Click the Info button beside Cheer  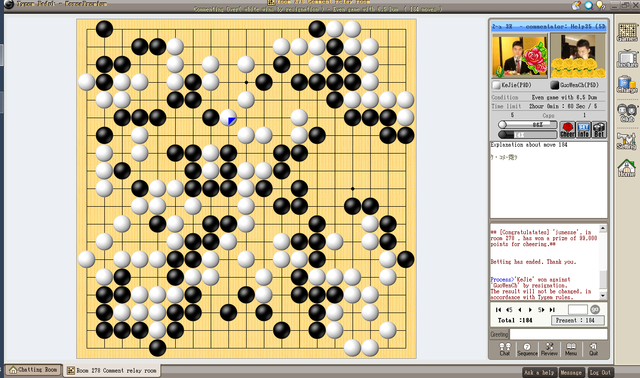(583, 130)
